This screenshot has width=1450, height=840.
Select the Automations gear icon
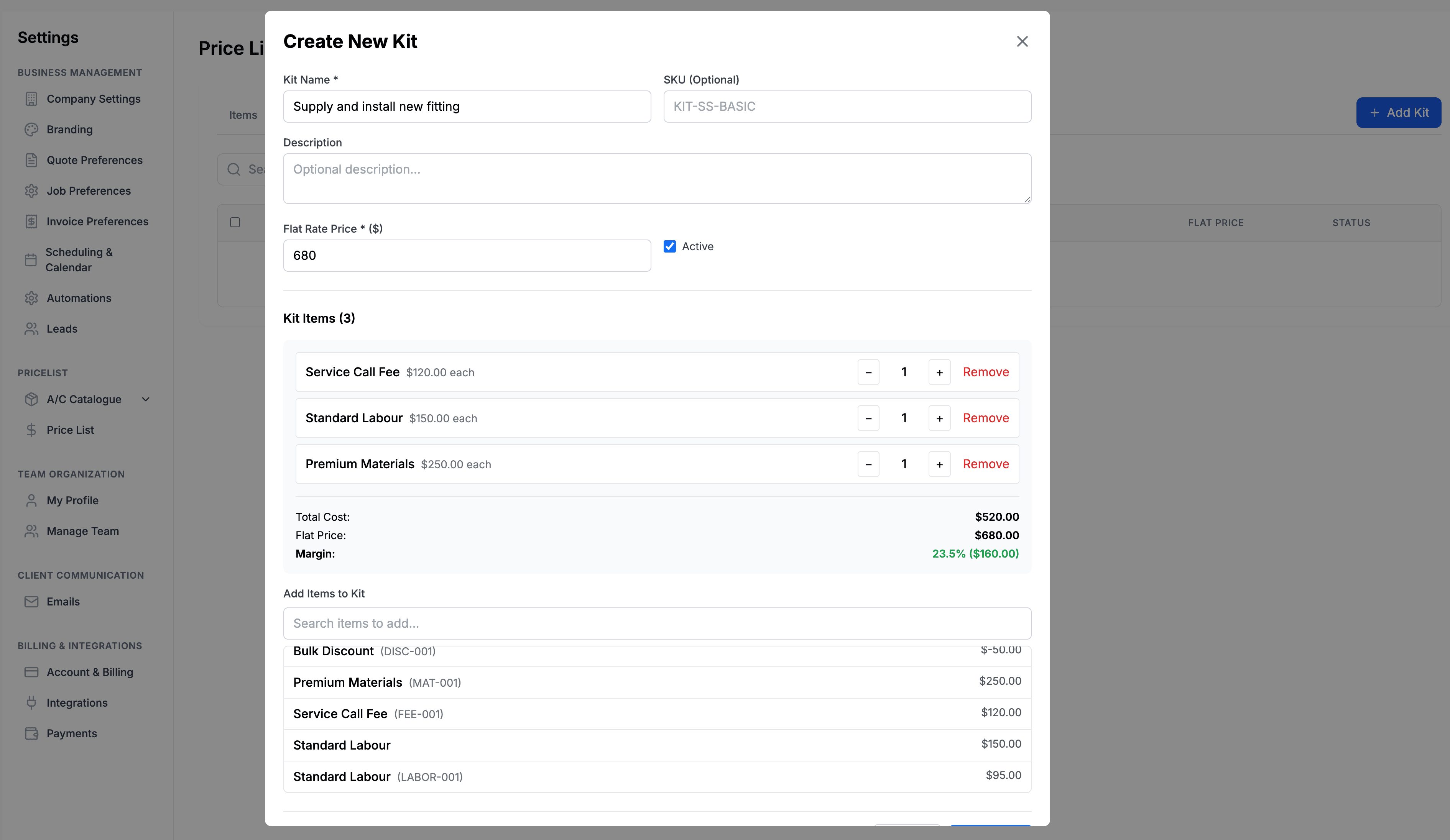pos(32,298)
